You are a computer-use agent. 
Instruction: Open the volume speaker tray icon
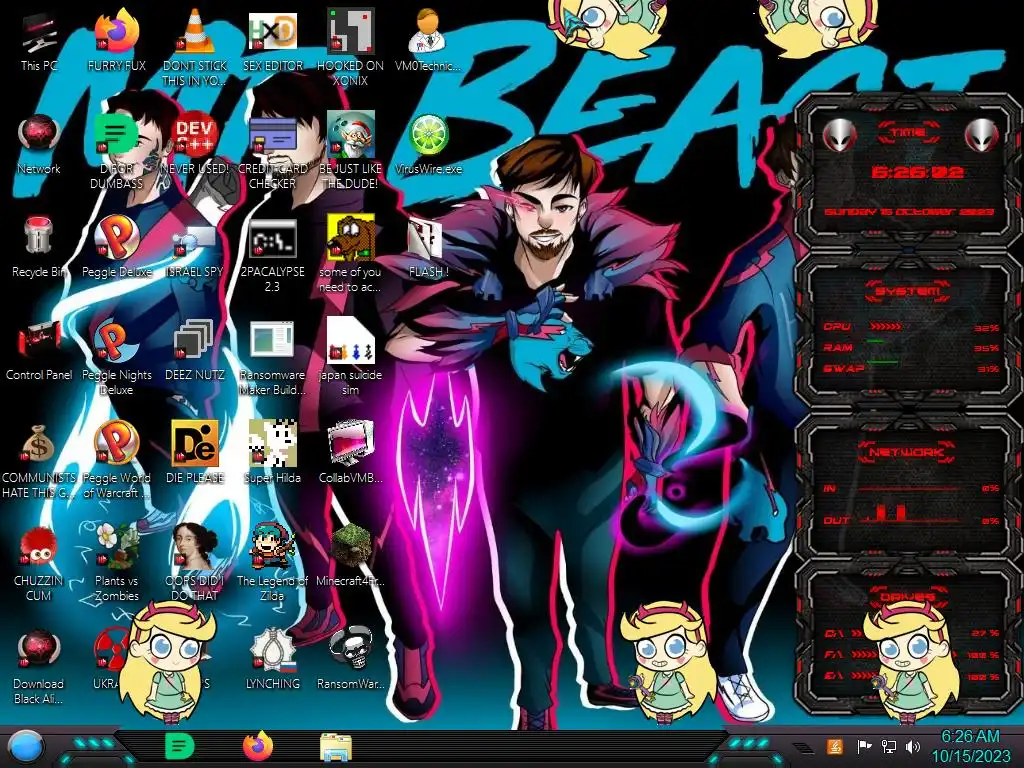(x=913, y=746)
